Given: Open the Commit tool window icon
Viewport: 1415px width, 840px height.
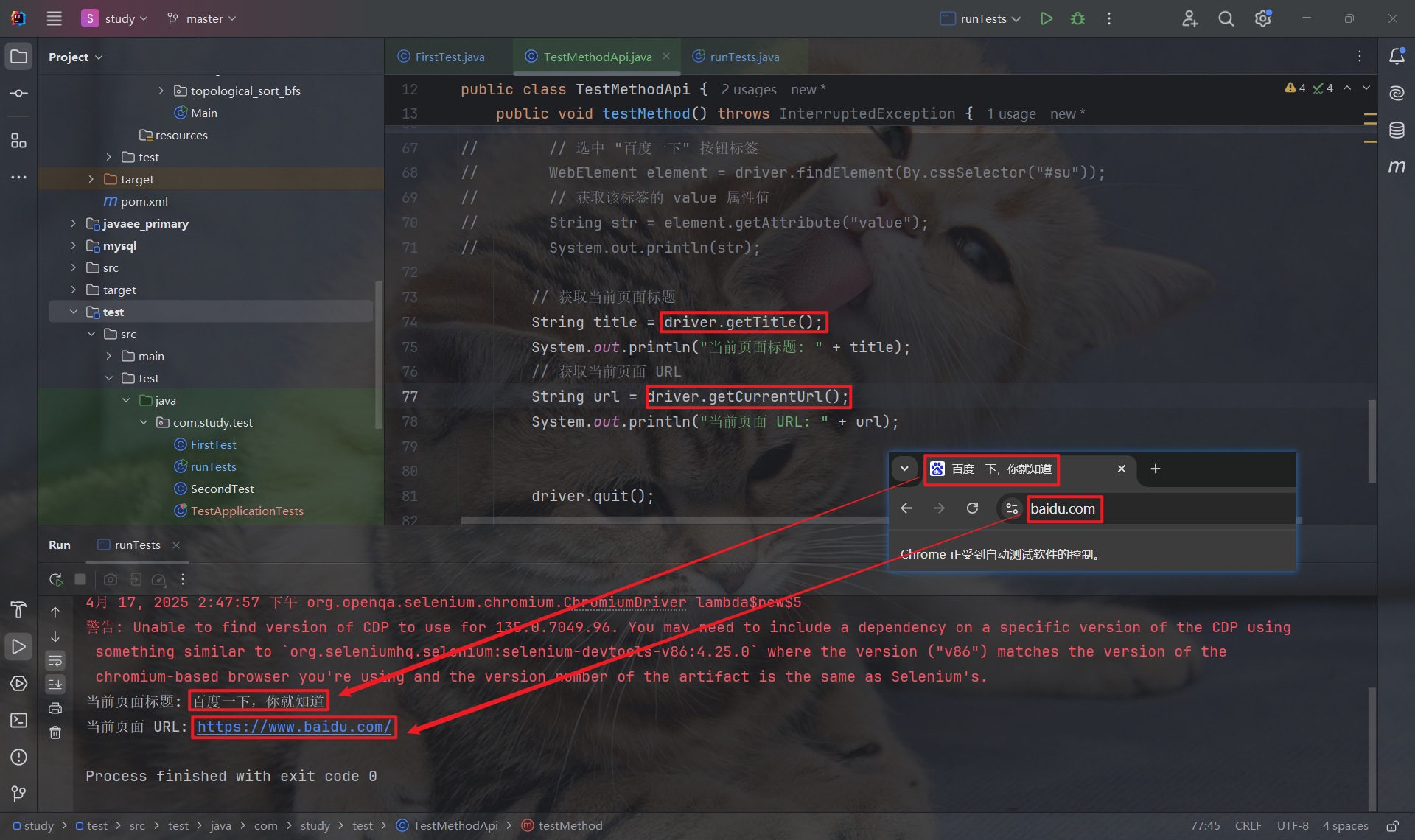Looking at the screenshot, I should 18,94.
